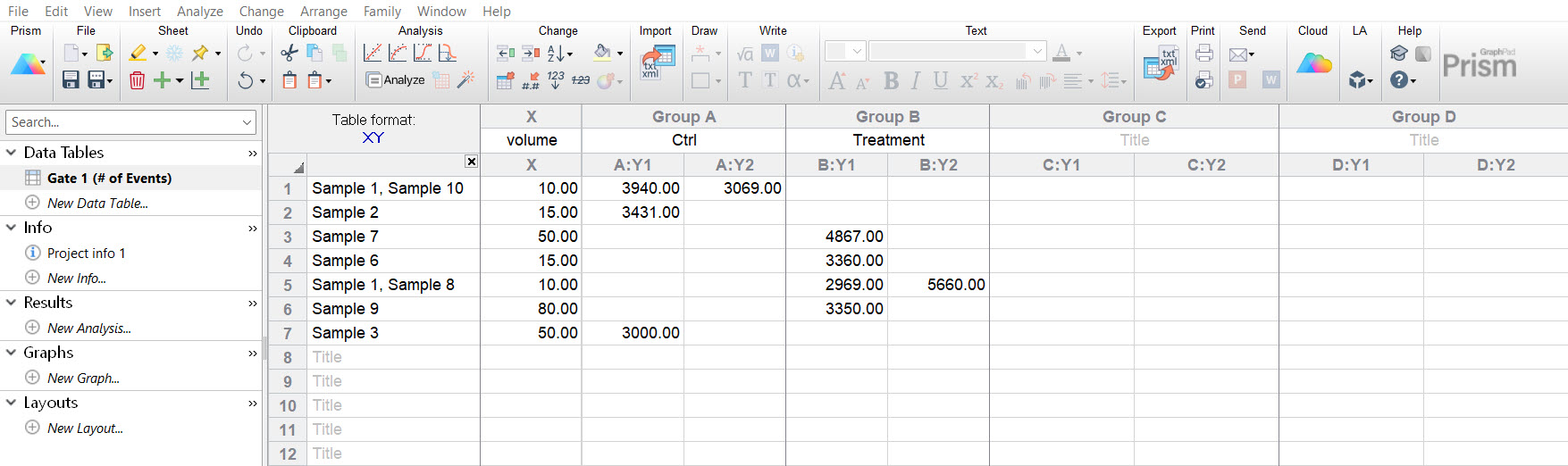Select Project info 1 in navigator

[x=86, y=254]
